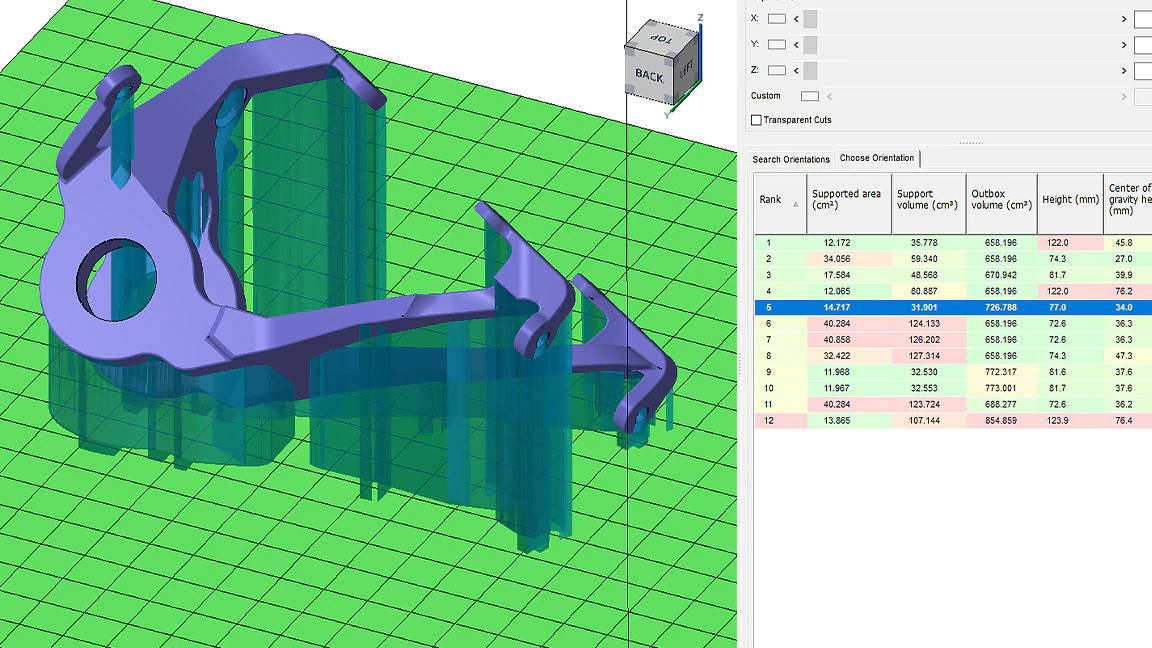This screenshot has width=1152, height=648.
Task: Select the rank 10 orientation row
Action: 953,388
